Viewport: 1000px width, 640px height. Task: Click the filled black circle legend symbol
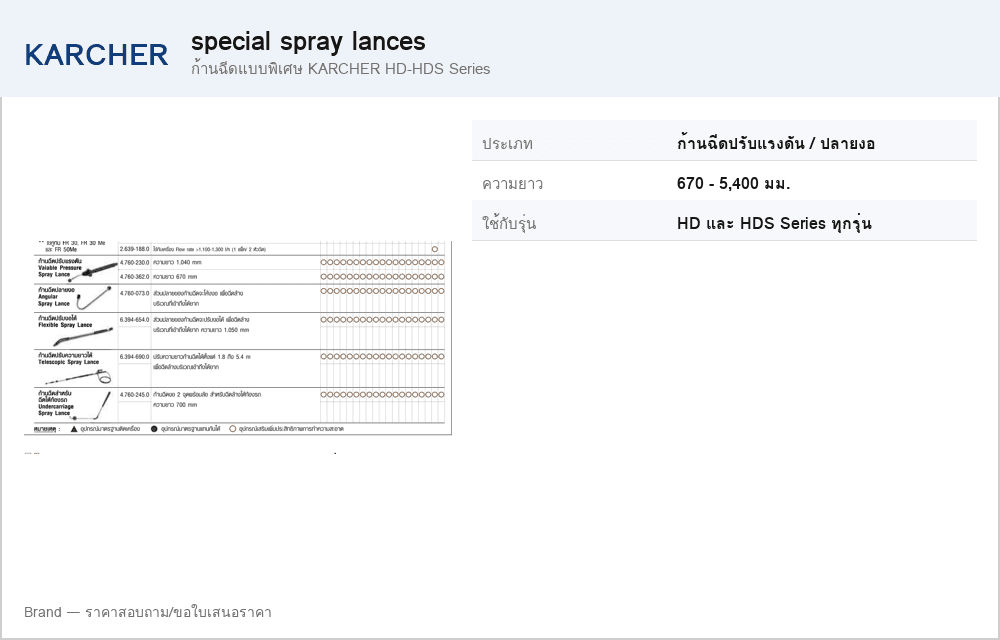[x=154, y=429]
